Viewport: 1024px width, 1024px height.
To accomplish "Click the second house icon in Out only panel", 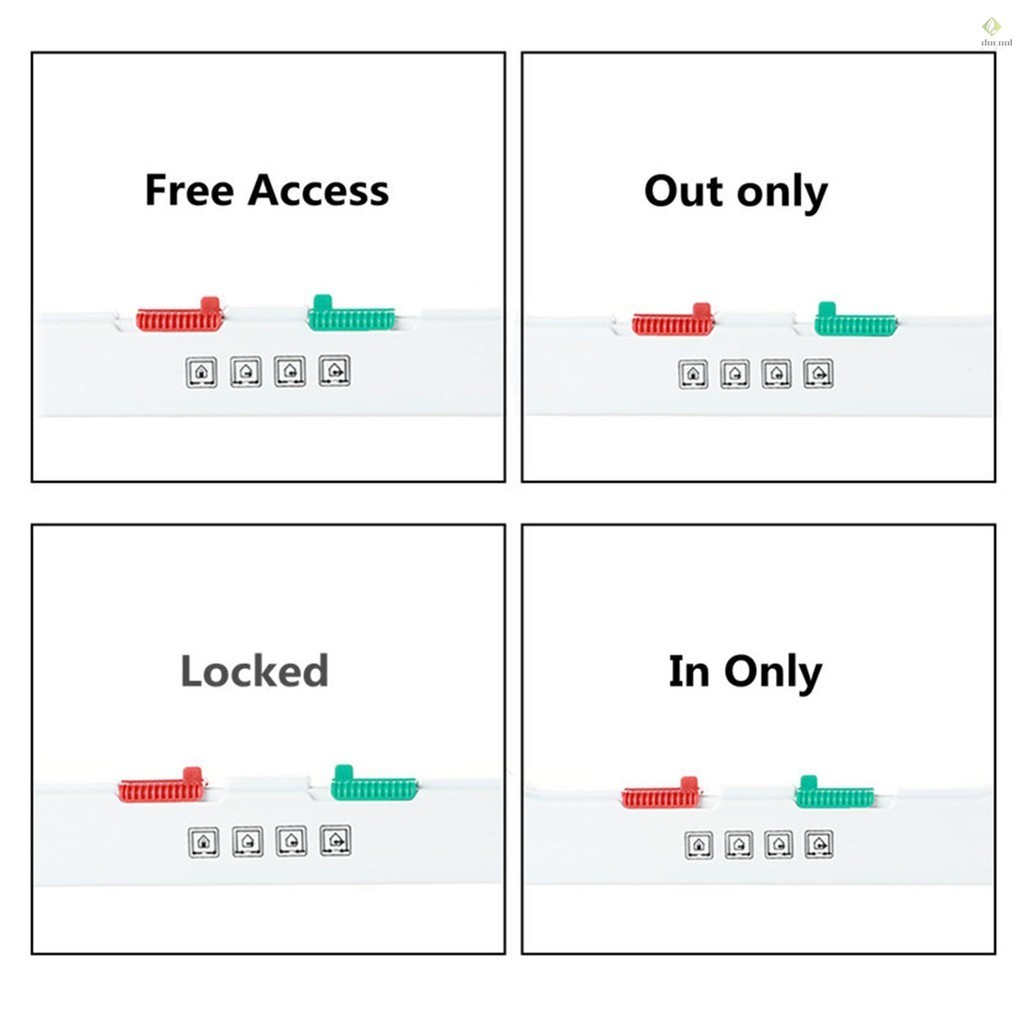I will point(735,375).
